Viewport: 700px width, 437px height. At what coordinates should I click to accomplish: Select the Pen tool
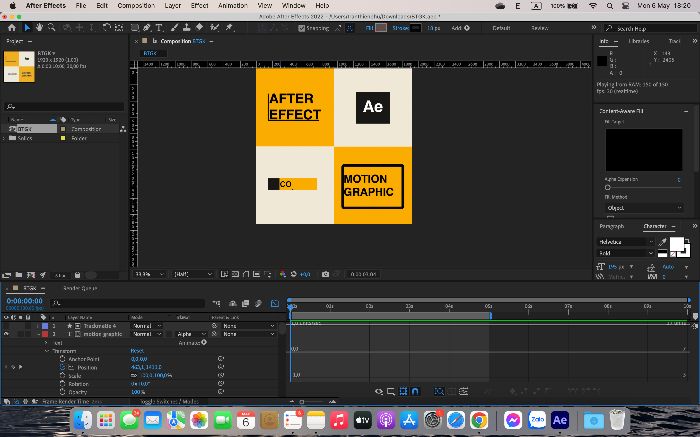coord(146,28)
